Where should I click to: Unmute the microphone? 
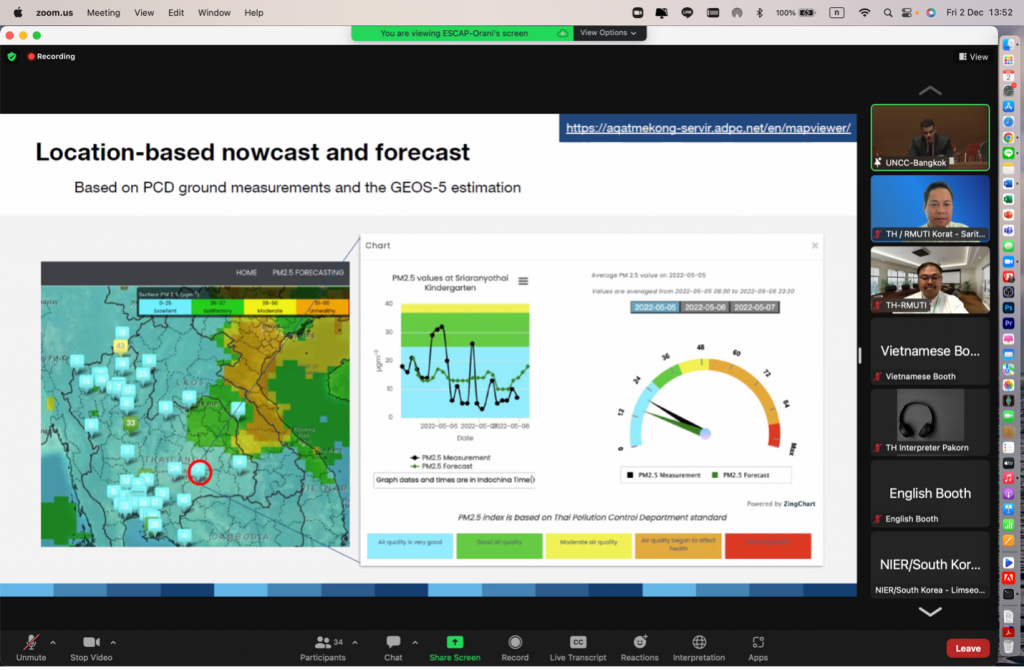[31, 642]
